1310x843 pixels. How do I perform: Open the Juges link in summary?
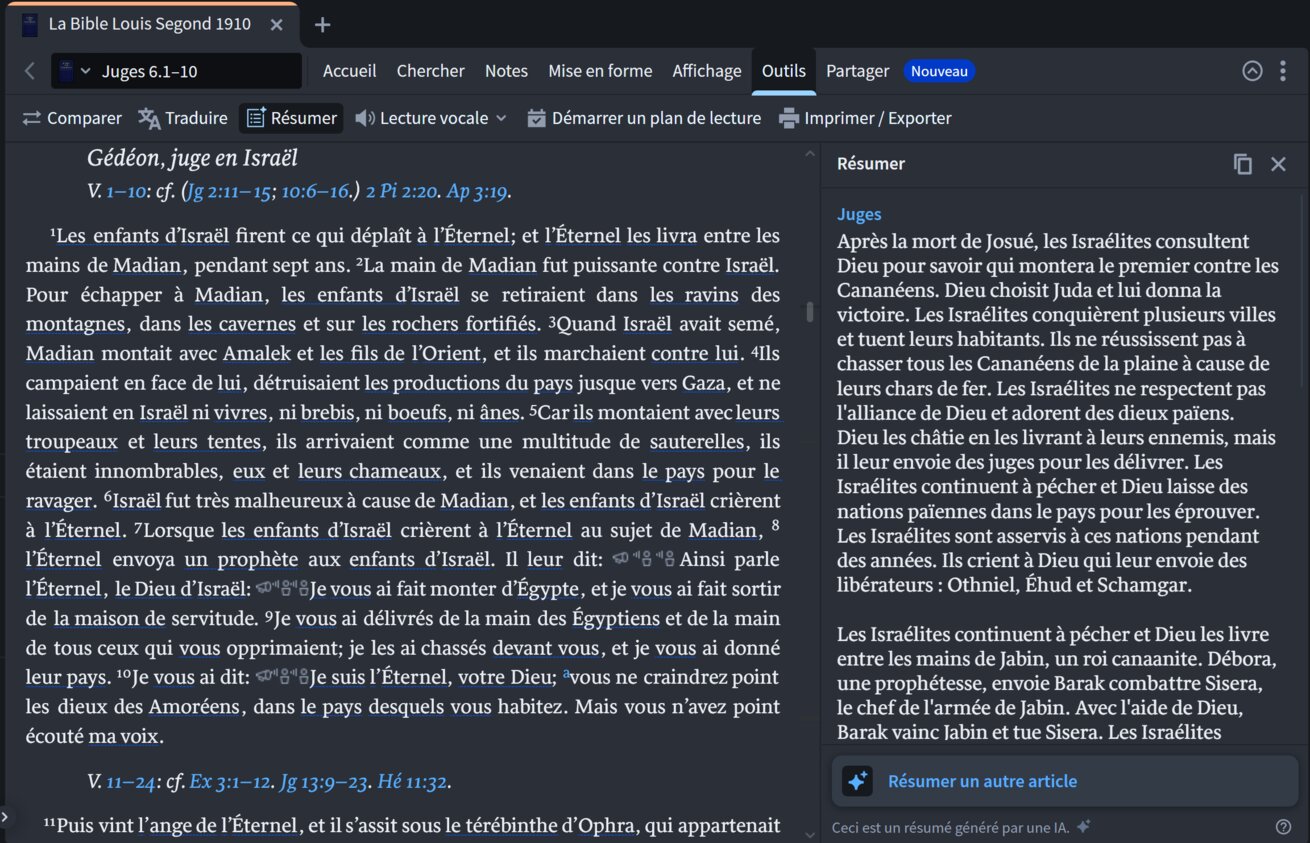[x=859, y=214]
